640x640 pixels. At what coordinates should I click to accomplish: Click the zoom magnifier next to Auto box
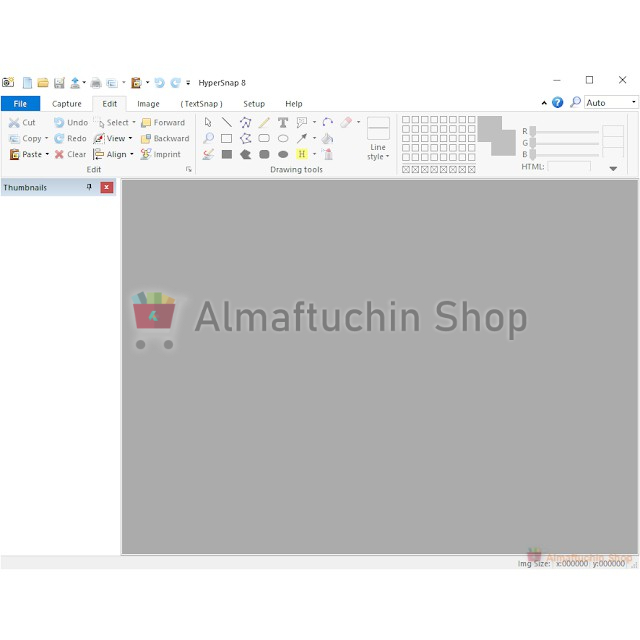(575, 102)
